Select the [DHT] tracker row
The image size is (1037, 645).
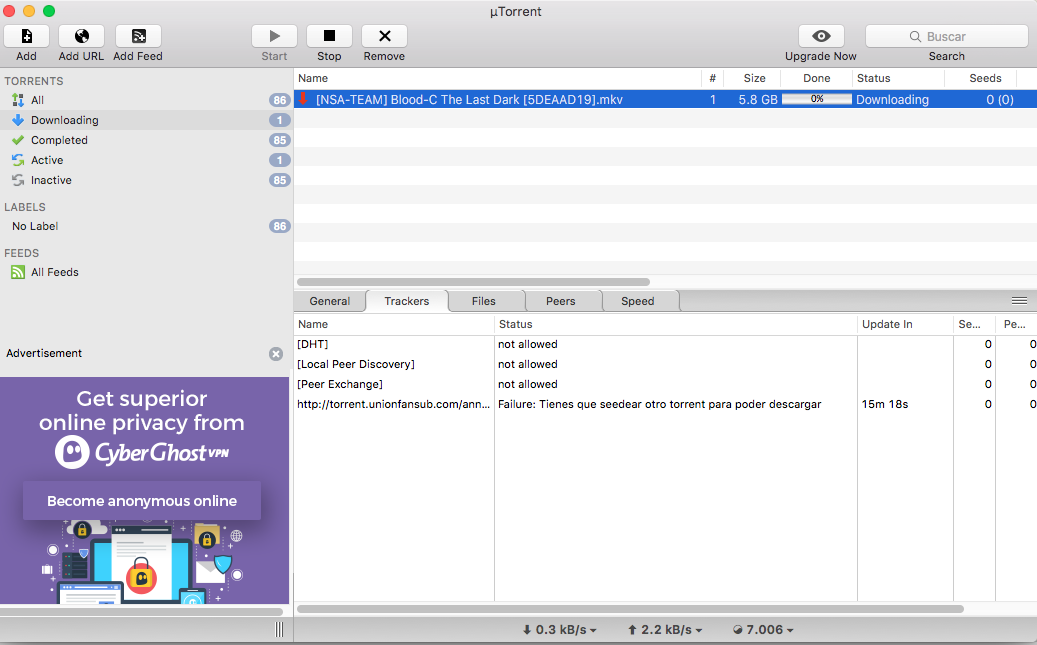pyautogui.click(x=665, y=344)
